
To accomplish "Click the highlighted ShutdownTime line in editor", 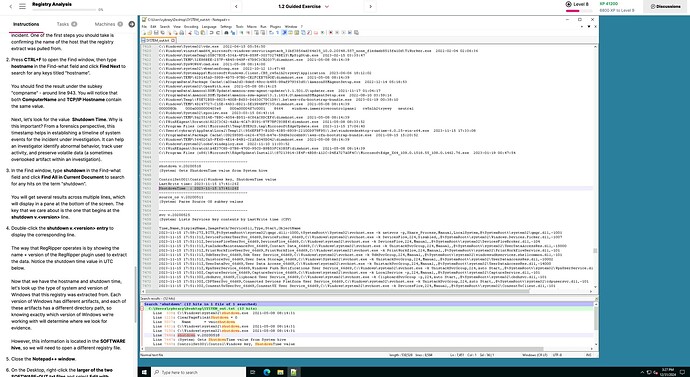I will point(199,188).
